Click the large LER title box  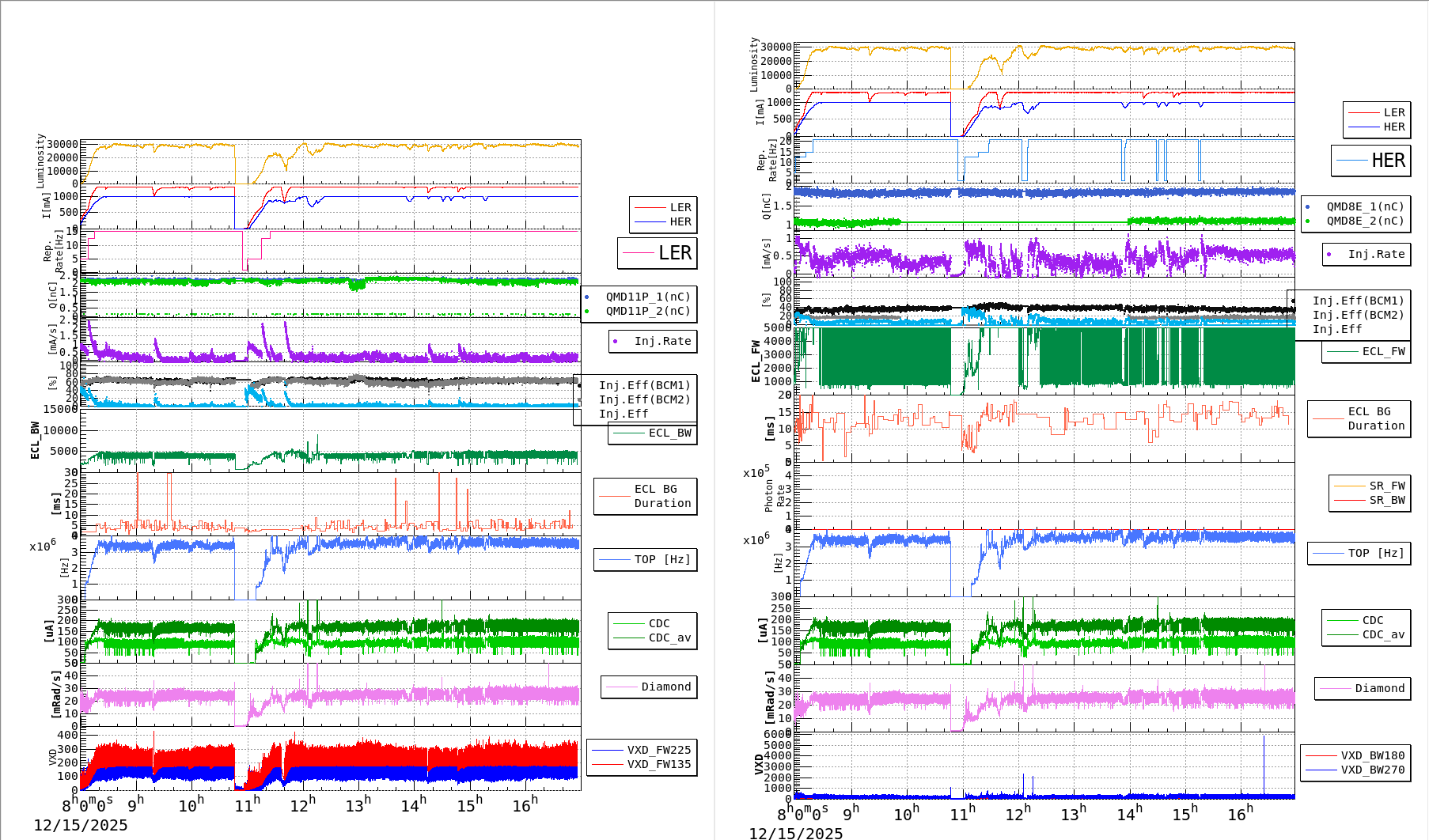point(657,253)
